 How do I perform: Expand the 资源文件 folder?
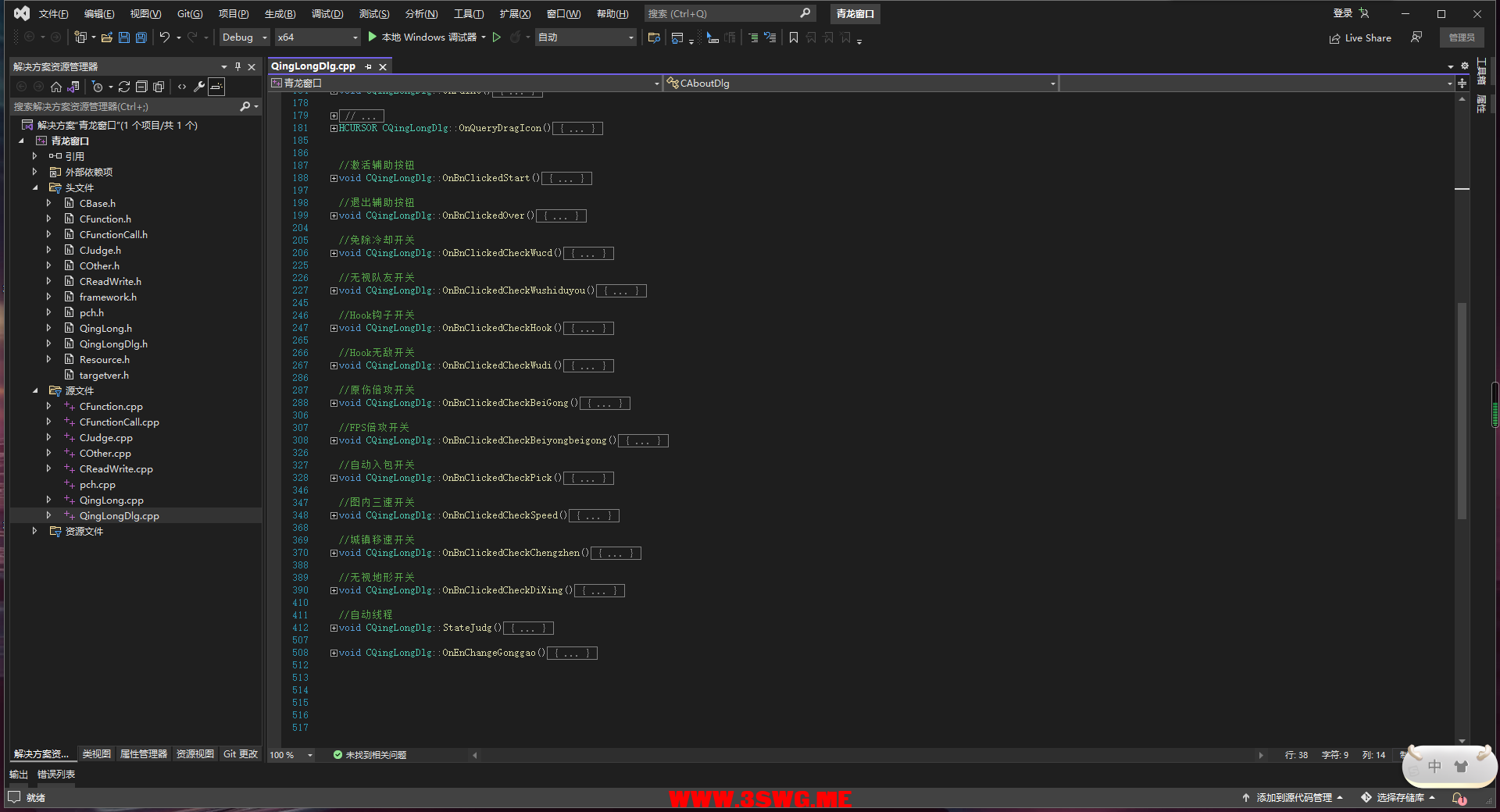point(34,531)
